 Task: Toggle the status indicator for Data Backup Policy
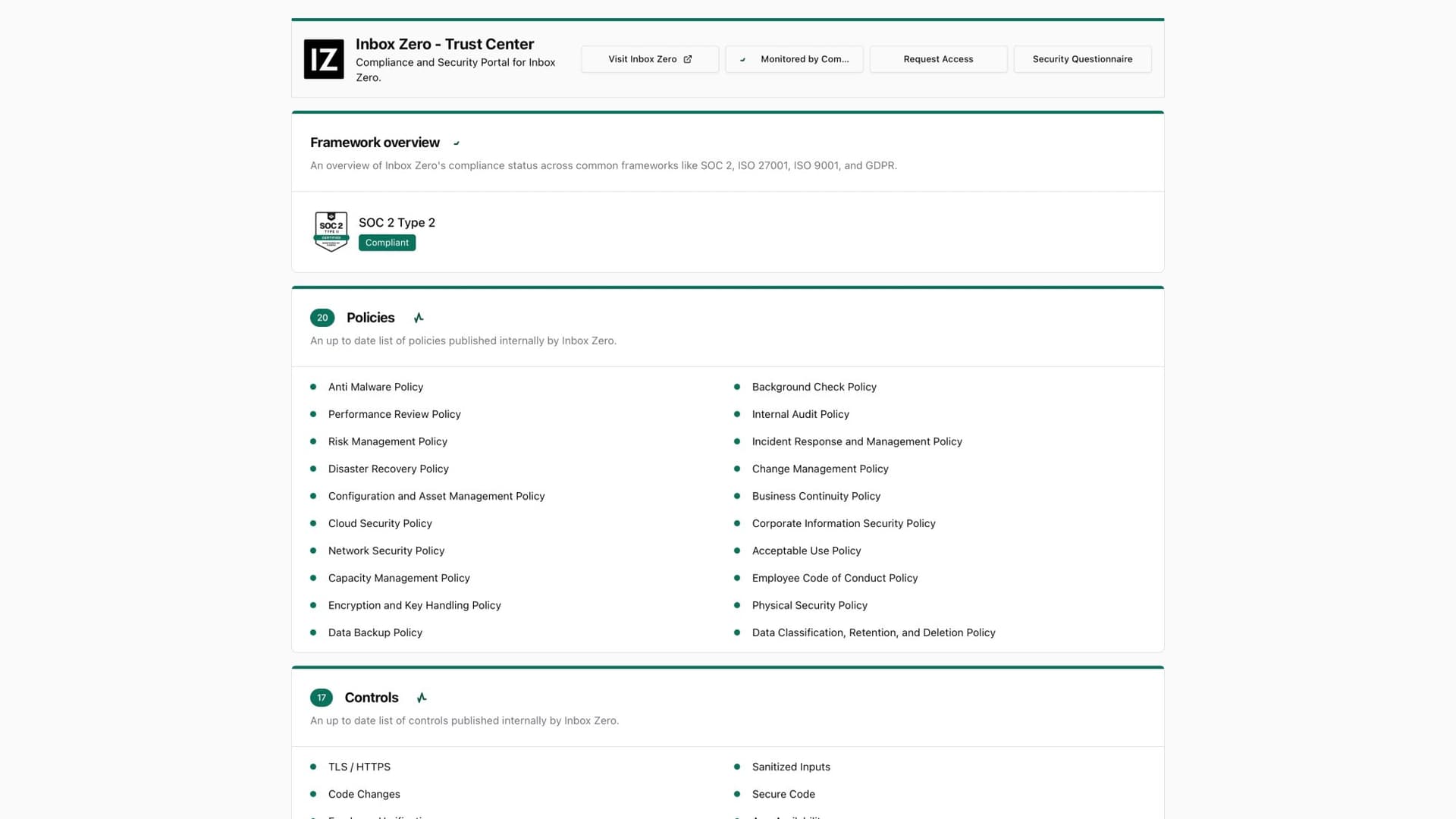313,632
